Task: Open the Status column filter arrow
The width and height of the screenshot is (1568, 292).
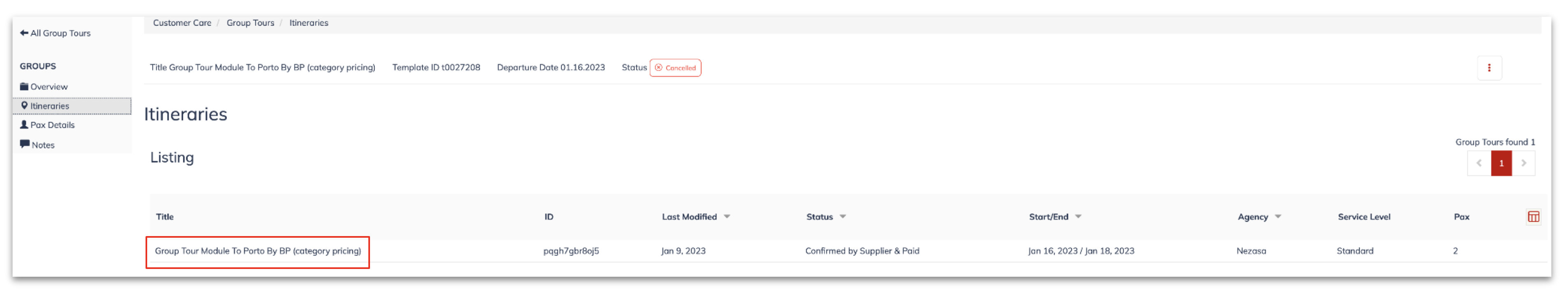Action: (x=842, y=217)
